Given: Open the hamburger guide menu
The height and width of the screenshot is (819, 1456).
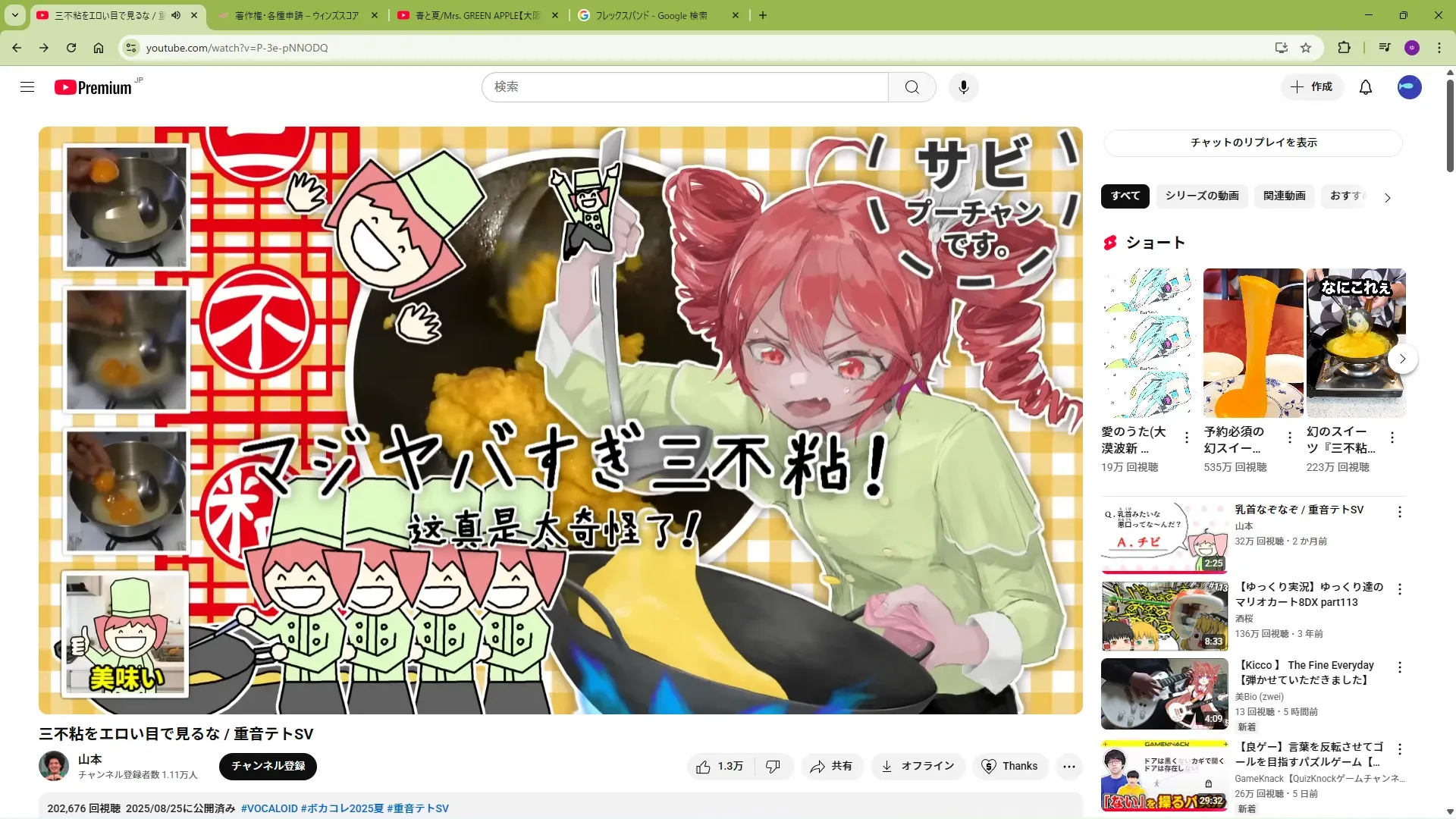Looking at the screenshot, I should pyautogui.click(x=27, y=87).
